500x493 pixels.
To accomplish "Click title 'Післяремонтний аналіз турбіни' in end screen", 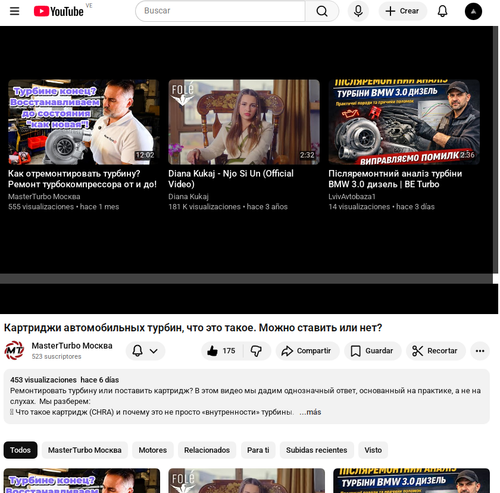I will click(x=395, y=179).
